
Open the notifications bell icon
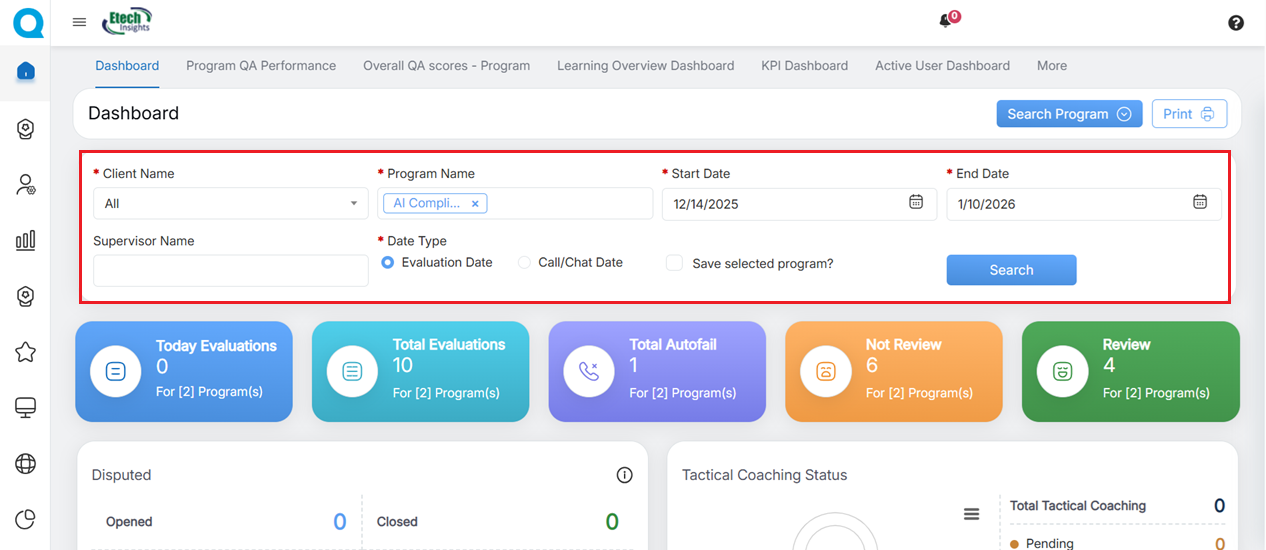point(945,21)
